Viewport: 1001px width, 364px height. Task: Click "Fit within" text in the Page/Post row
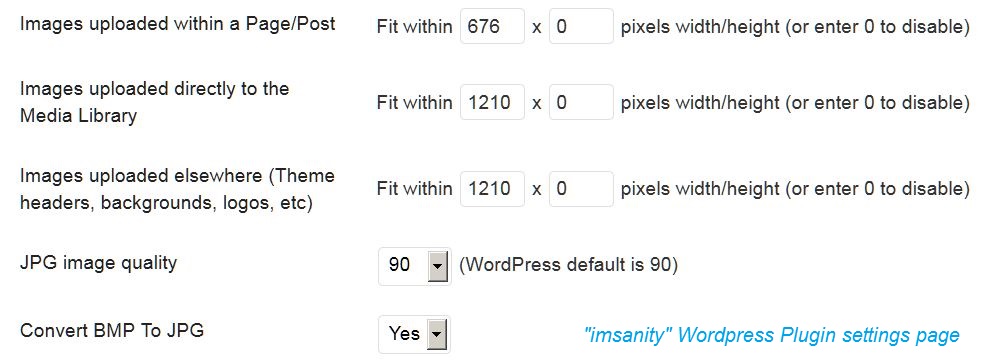point(414,27)
